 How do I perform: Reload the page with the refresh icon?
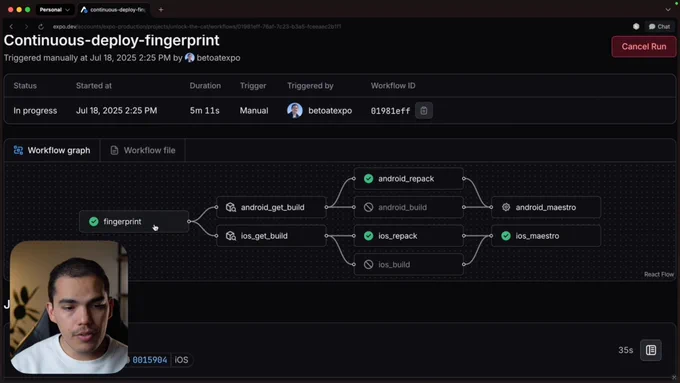[x=41, y=26]
